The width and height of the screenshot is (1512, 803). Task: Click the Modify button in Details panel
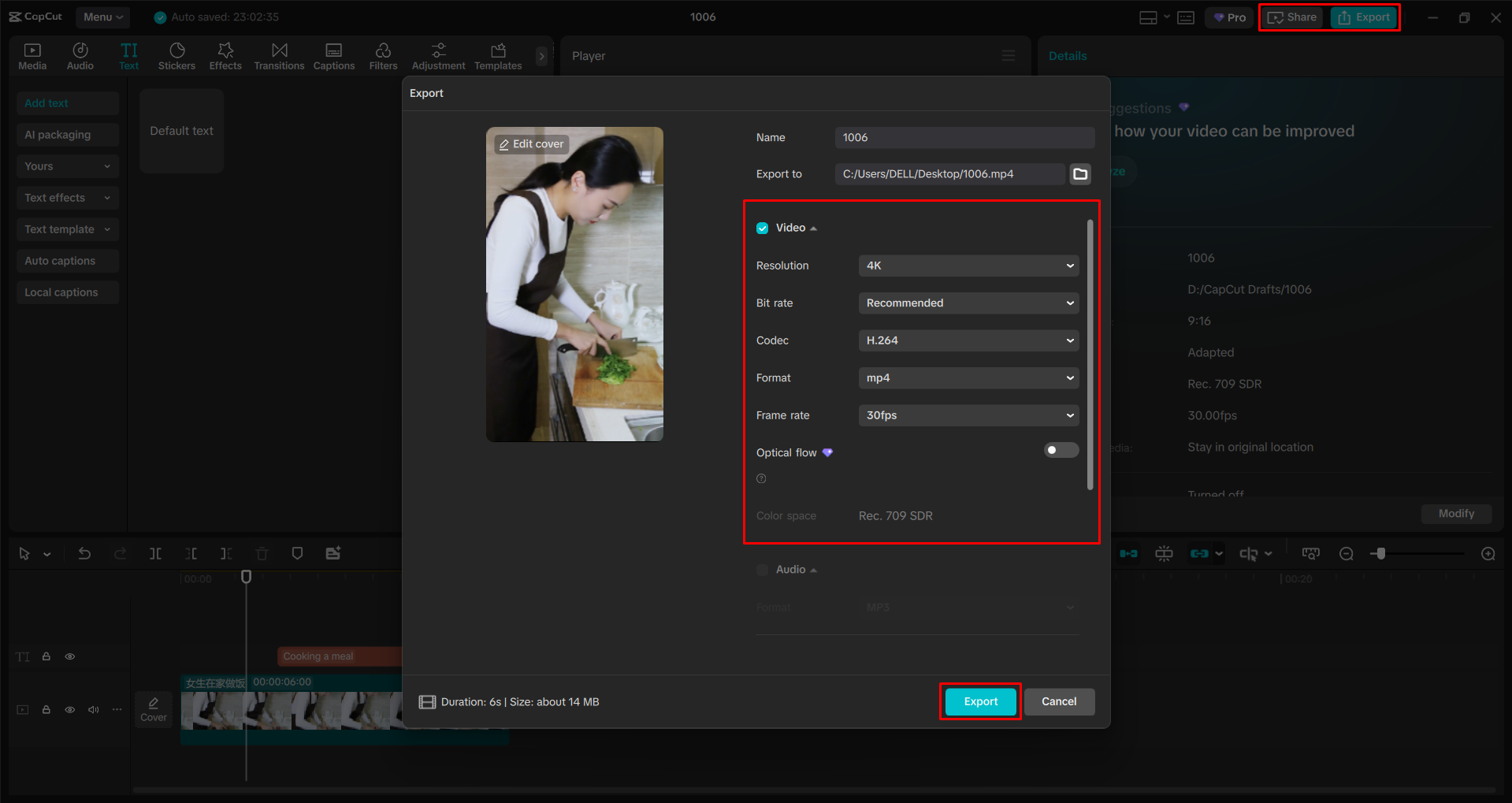tap(1455, 514)
